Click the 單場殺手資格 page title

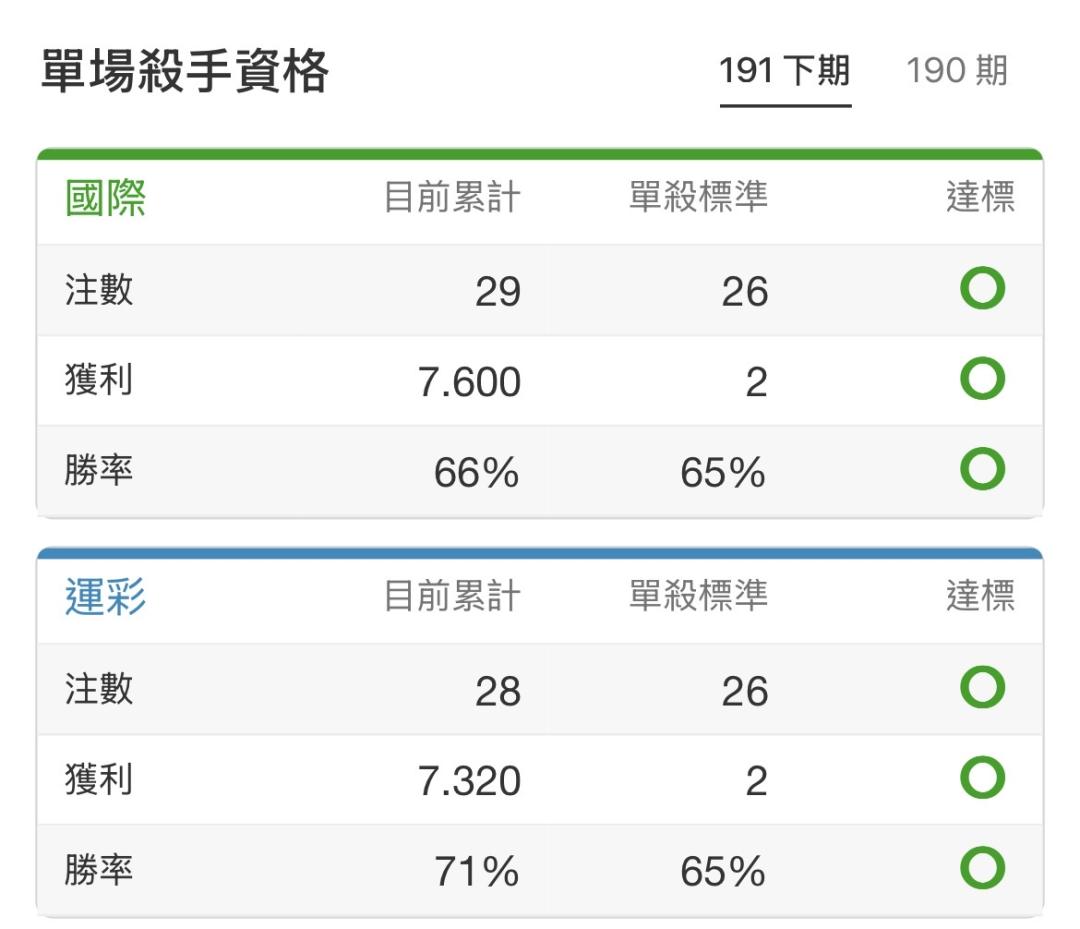(x=185, y=71)
